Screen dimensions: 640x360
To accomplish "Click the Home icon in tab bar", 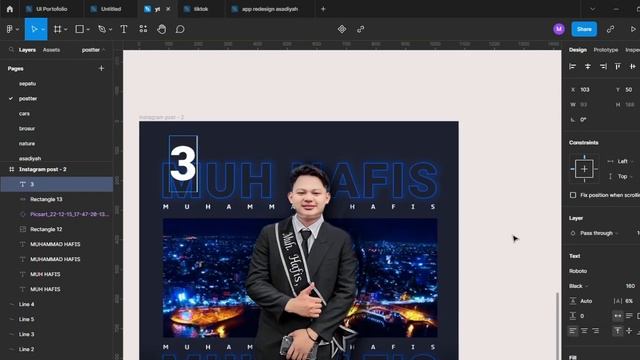I will tap(10, 9).
